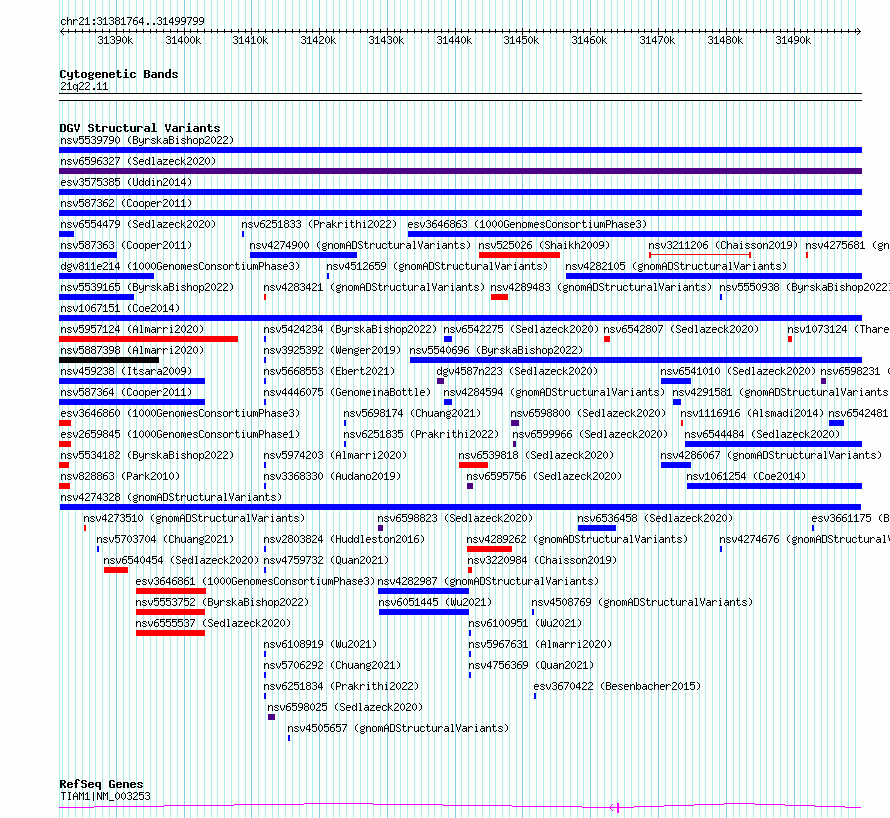Click nsv828863 (Park2010) variant label

(120, 476)
